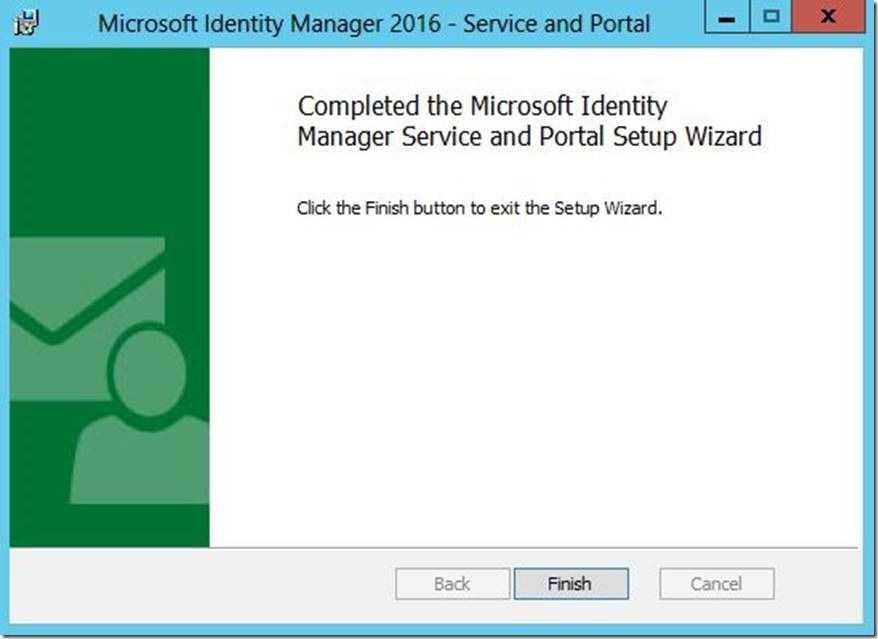
Task: Maximize the setup wizard window
Action: pyautogui.click(x=771, y=17)
